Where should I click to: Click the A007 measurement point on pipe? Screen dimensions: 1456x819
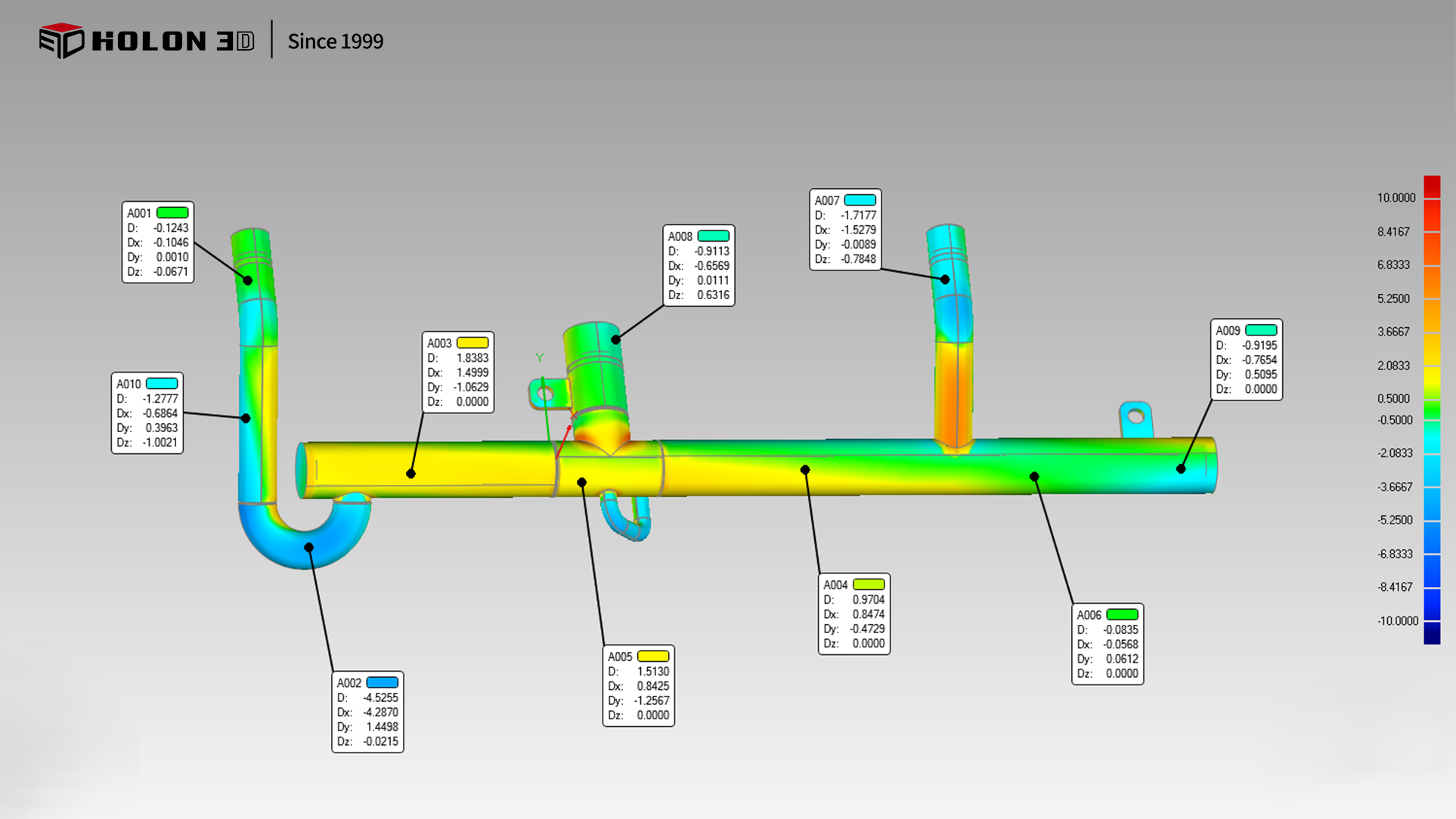coord(945,279)
